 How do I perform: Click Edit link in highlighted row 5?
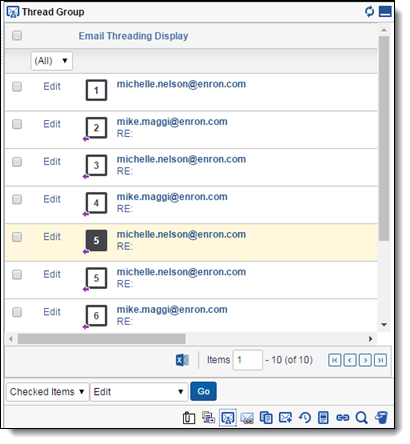pos(52,237)
